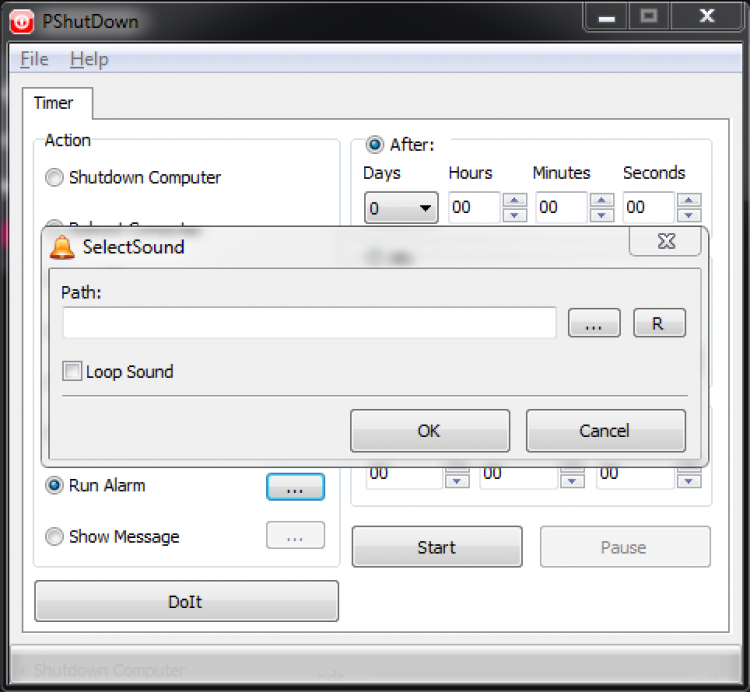Increase the Minutes spinner value
The width and height of the screenshot is (750, 692).
click(x=602, y=200)
